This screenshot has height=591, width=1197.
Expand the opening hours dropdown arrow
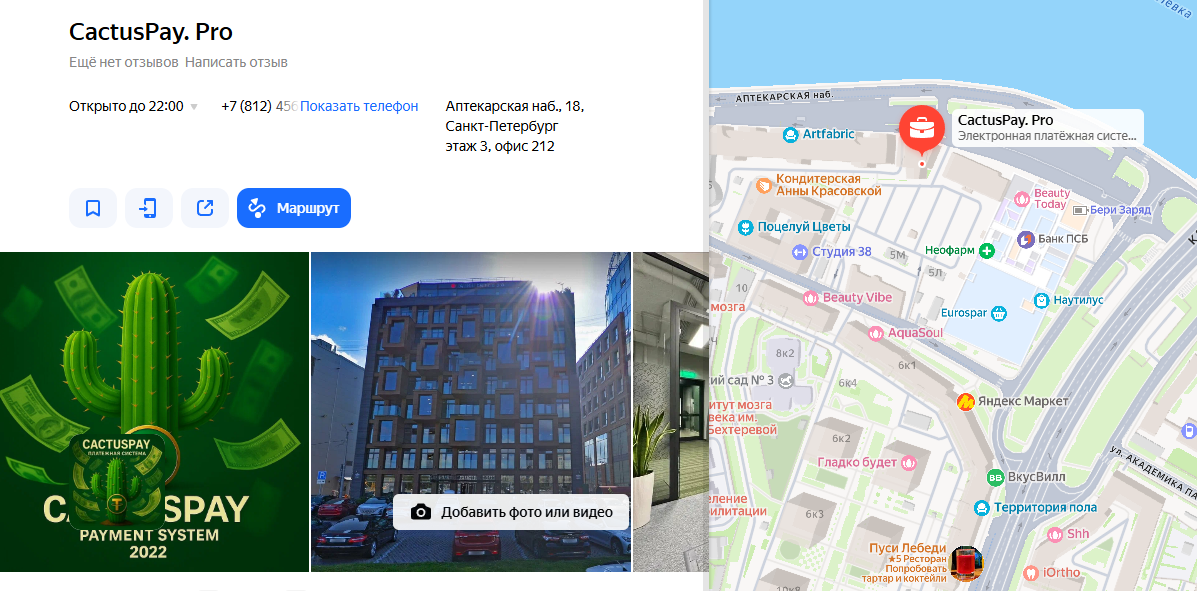pyautogui.click(x=194, y=107)
